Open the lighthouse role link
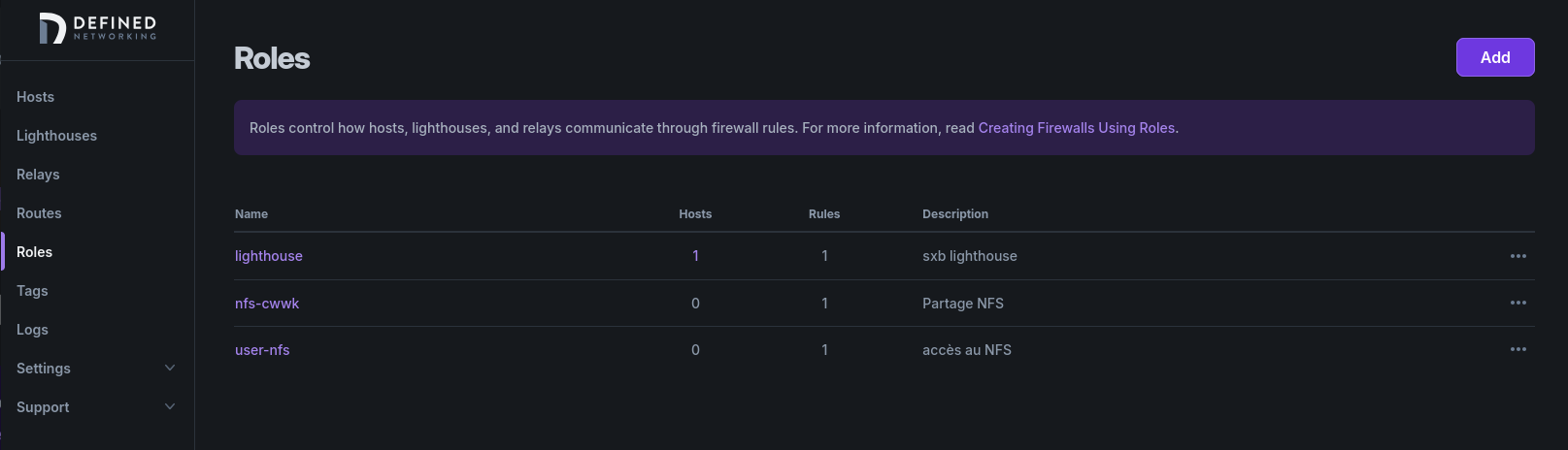Image resolution: width=1568 pixels, height=450 pixels. click(269, 256)
